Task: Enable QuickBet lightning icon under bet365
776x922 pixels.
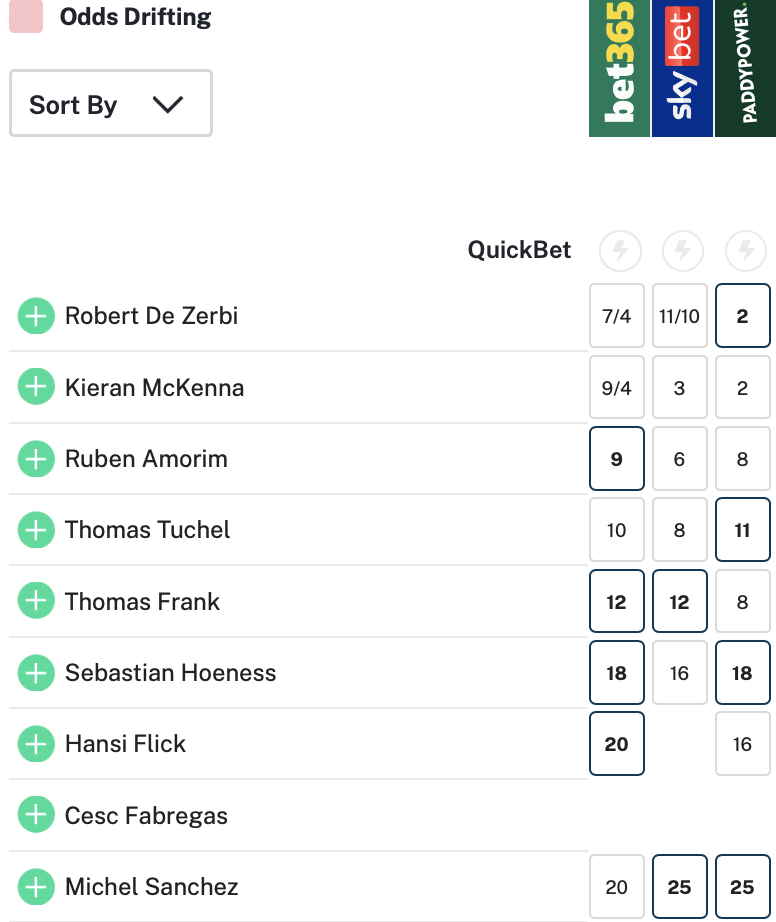Action: pos(620,251)
